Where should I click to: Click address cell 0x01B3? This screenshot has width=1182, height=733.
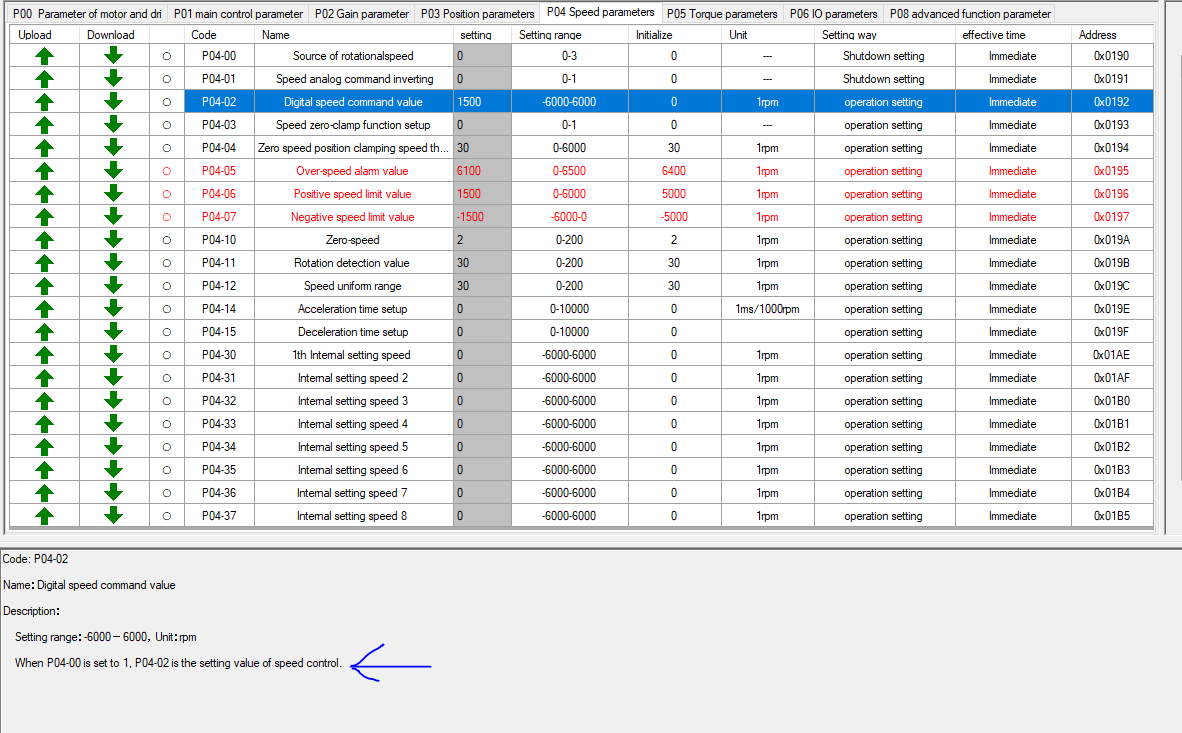point(1112,470)
